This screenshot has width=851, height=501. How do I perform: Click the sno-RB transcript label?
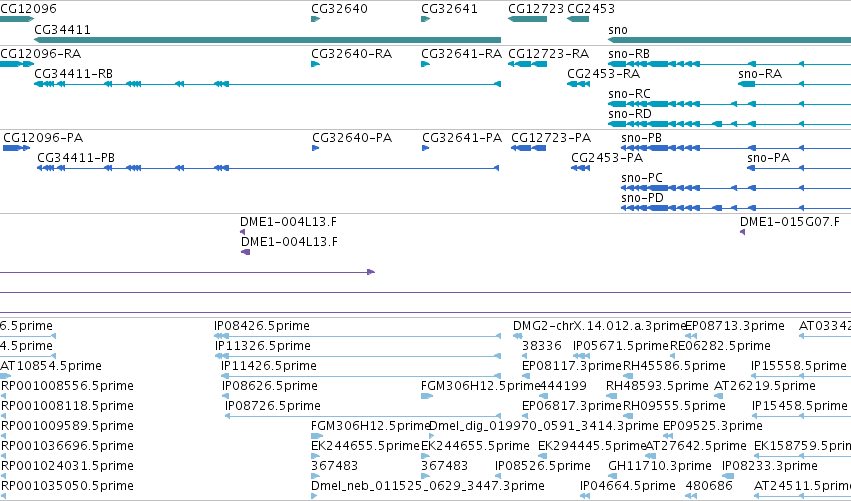point(629,54)
